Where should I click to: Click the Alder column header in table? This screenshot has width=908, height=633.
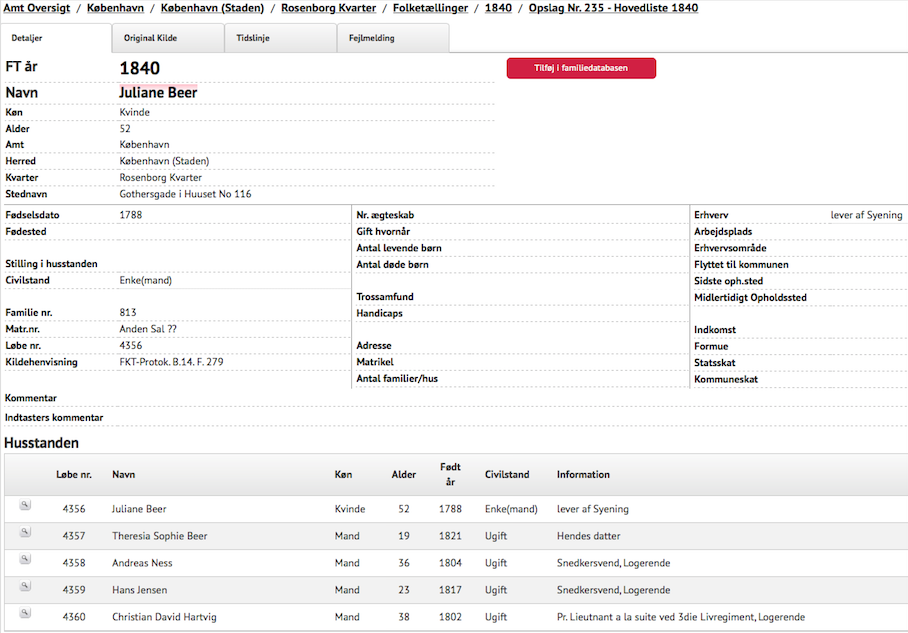[x=403, y=475]
